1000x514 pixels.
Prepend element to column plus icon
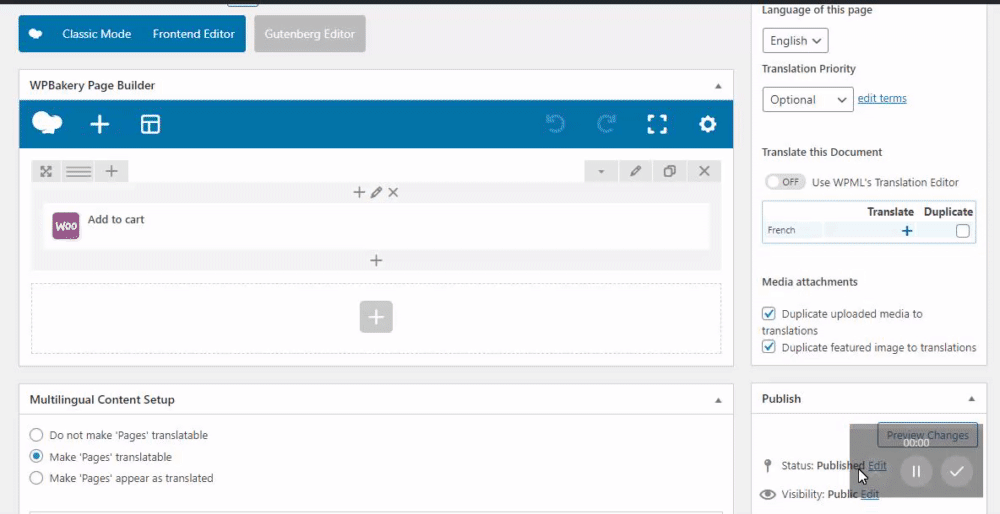click(359, 192)
